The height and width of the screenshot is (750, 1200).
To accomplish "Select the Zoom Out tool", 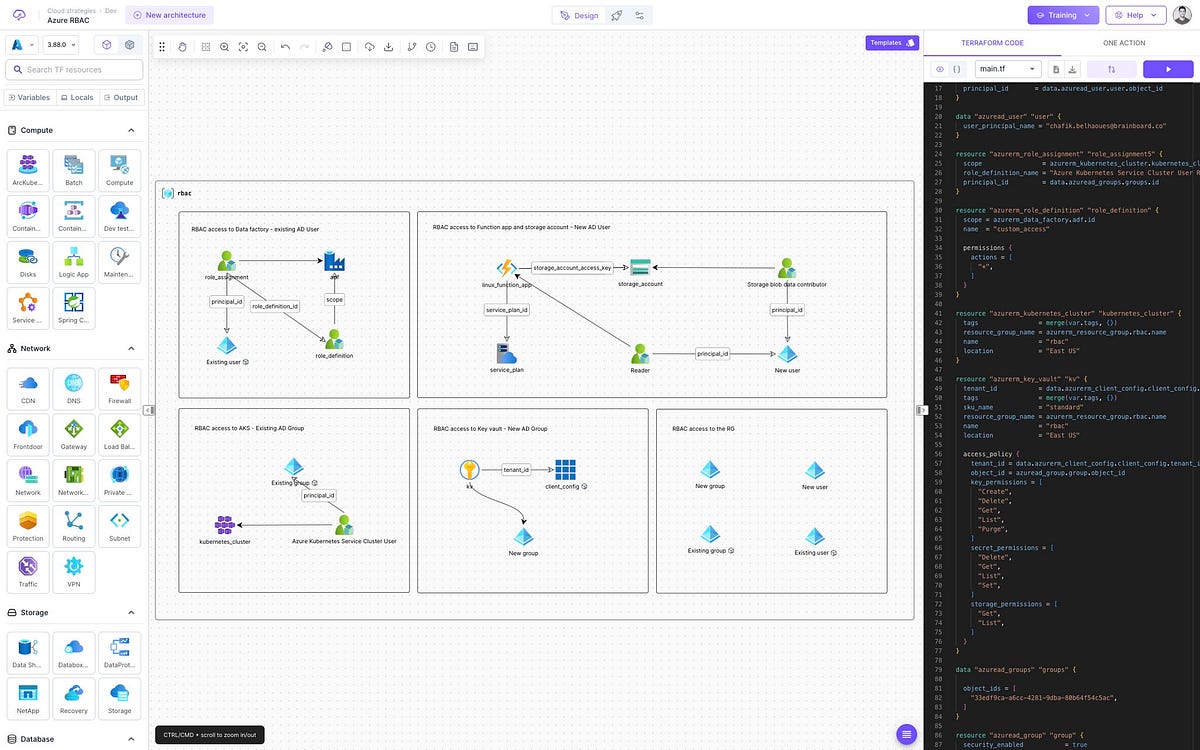I will tap(262, 46).
